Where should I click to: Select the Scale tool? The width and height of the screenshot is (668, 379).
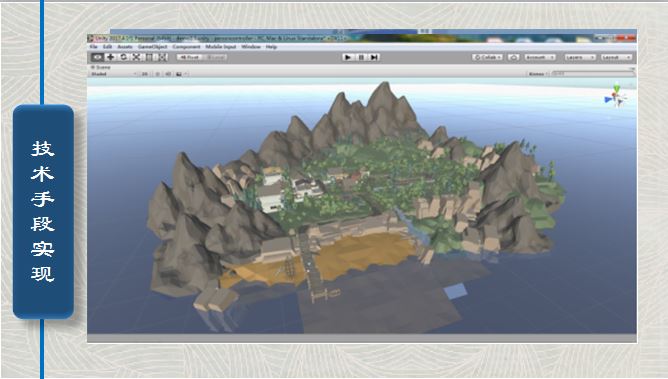(x=137, y=57)
